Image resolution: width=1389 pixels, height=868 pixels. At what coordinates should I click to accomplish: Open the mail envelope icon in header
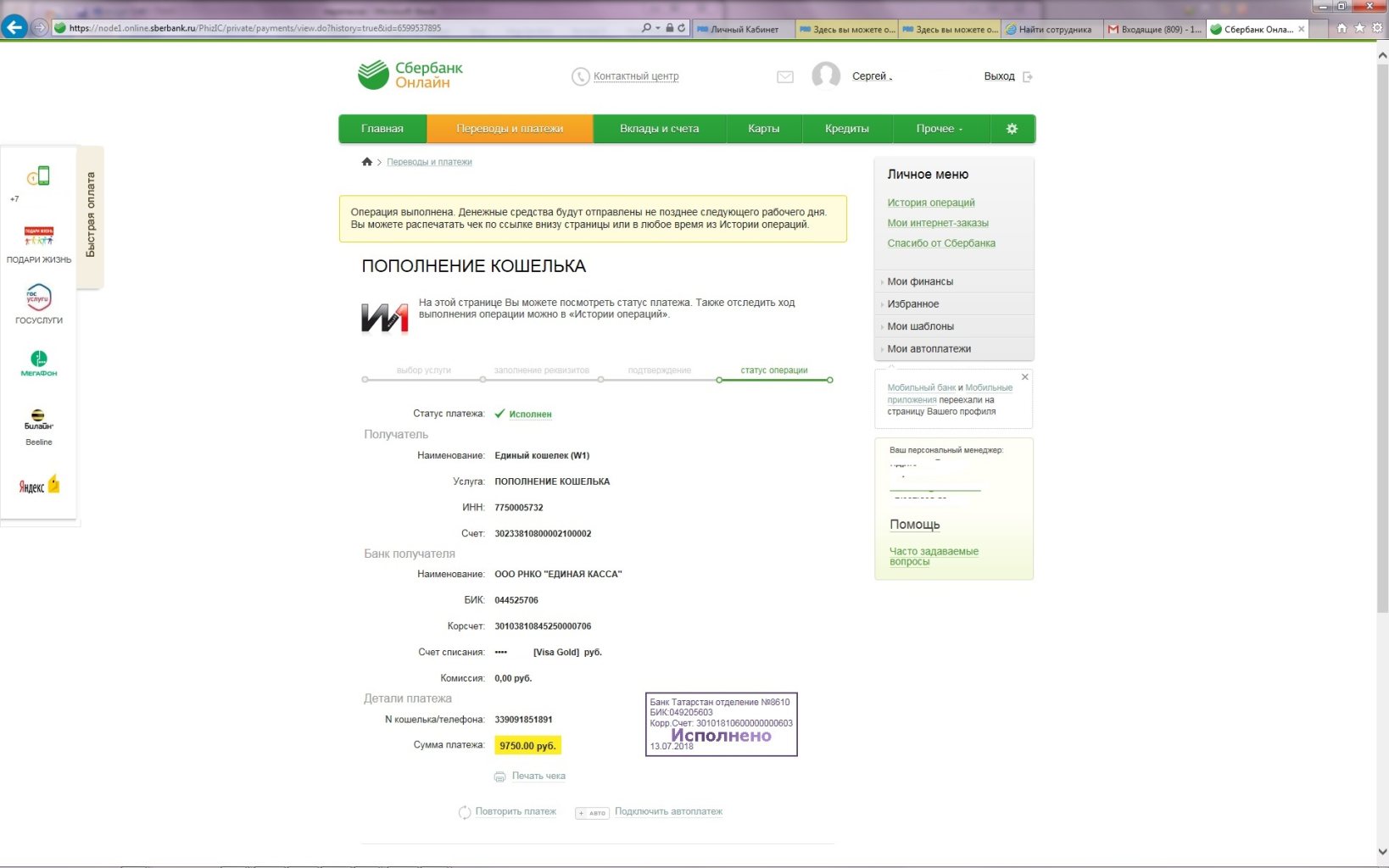(785, 77)
